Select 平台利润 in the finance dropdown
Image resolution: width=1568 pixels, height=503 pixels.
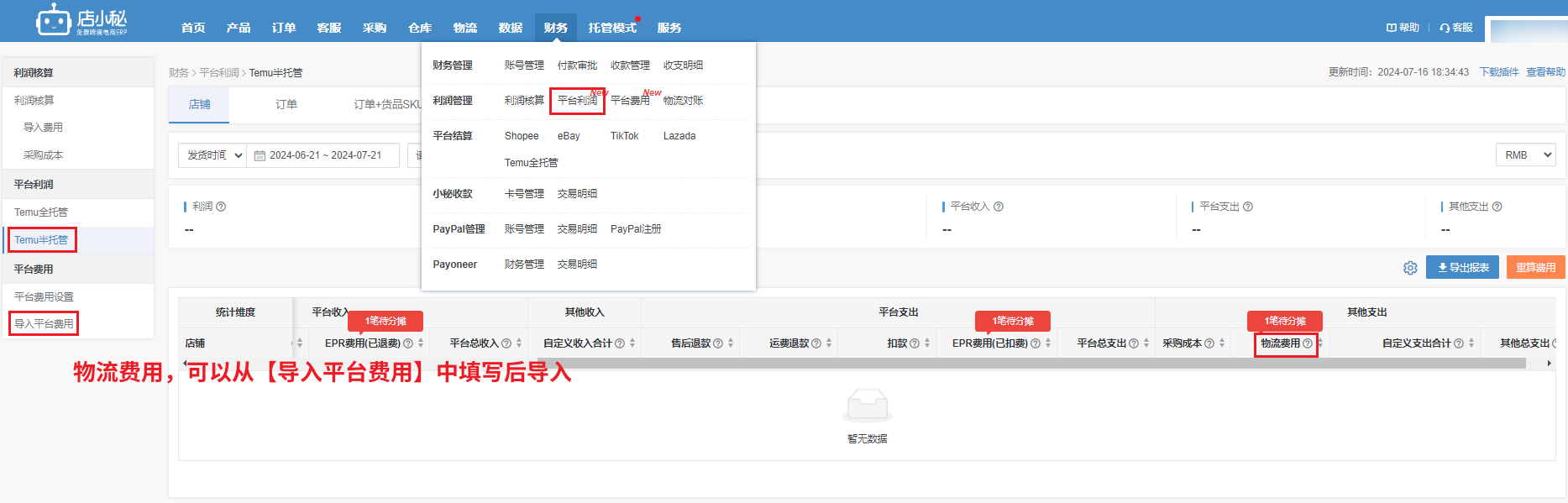click(577, 101)
